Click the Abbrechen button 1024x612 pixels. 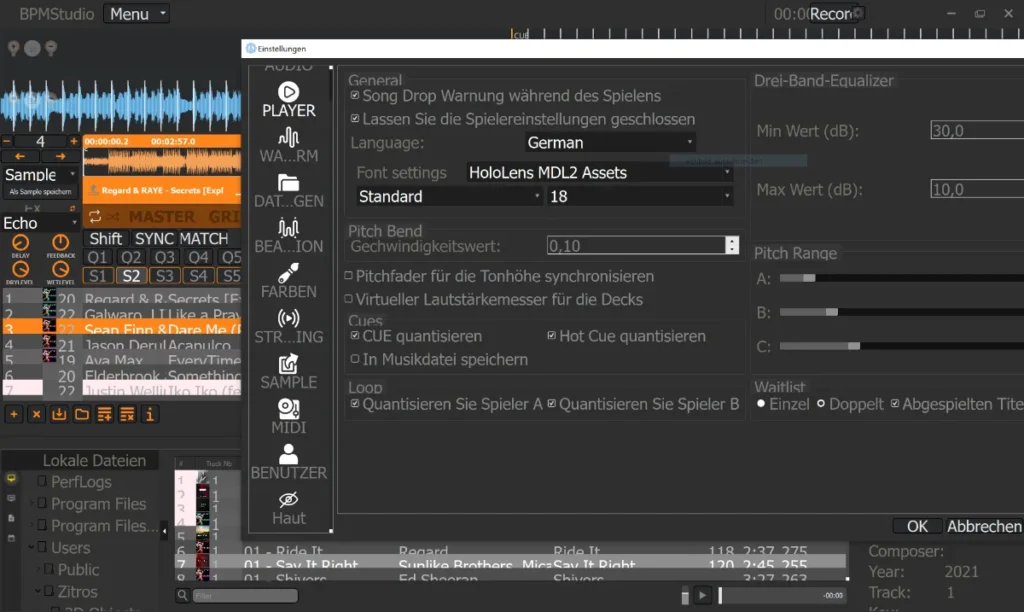[984, 526]
